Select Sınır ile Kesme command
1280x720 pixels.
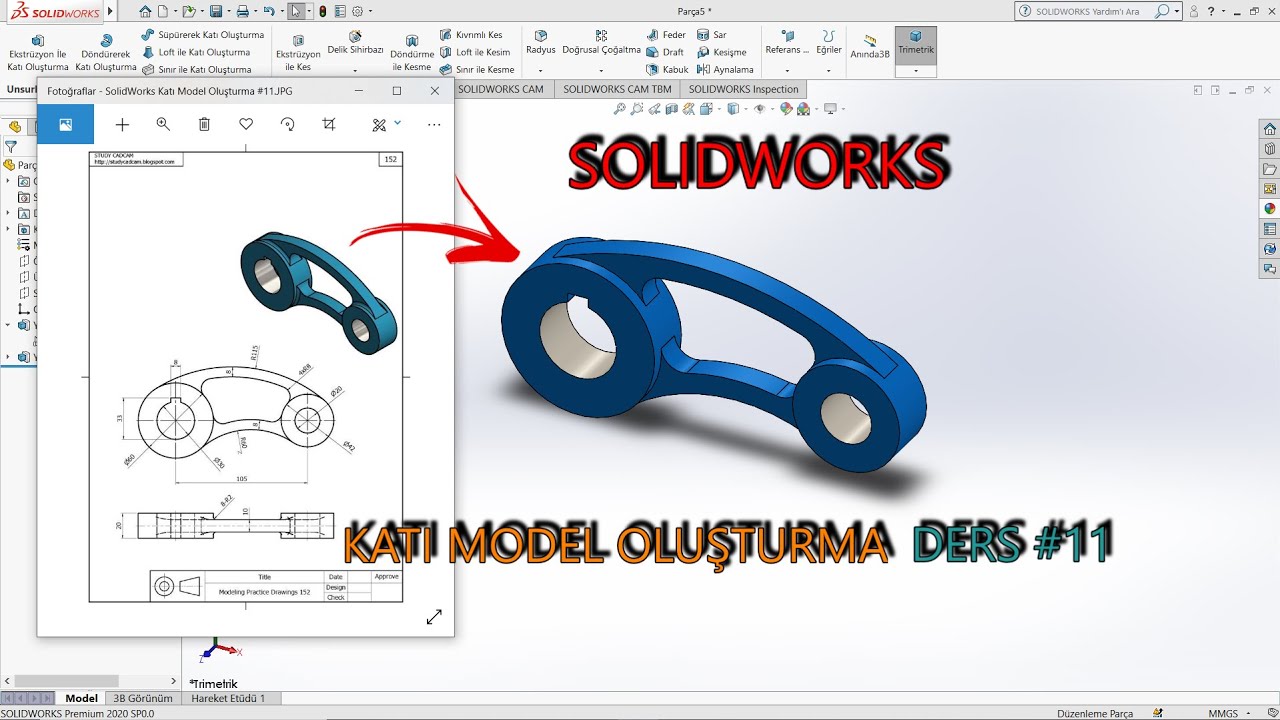point(478,70)
